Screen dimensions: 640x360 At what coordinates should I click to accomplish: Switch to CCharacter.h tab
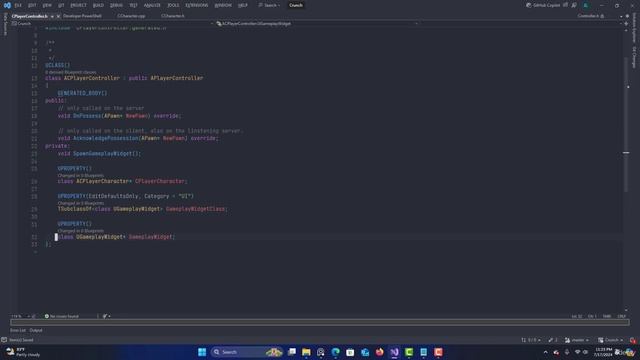[173, 16]
